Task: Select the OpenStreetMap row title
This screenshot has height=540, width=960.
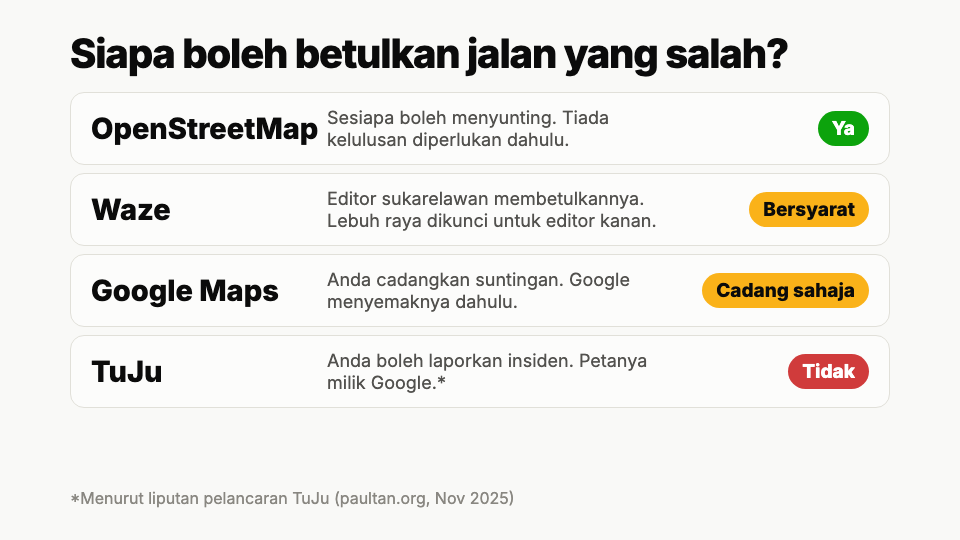Action: (204, 129)
